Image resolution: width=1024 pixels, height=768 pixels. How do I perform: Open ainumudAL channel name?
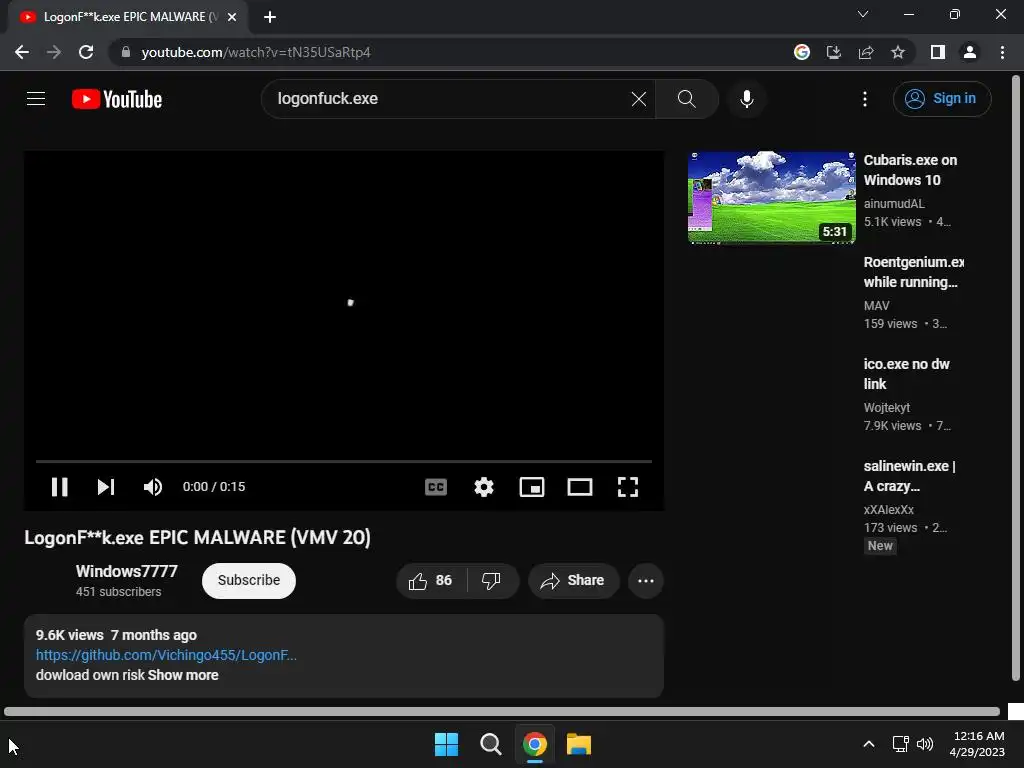coord(894,204)
